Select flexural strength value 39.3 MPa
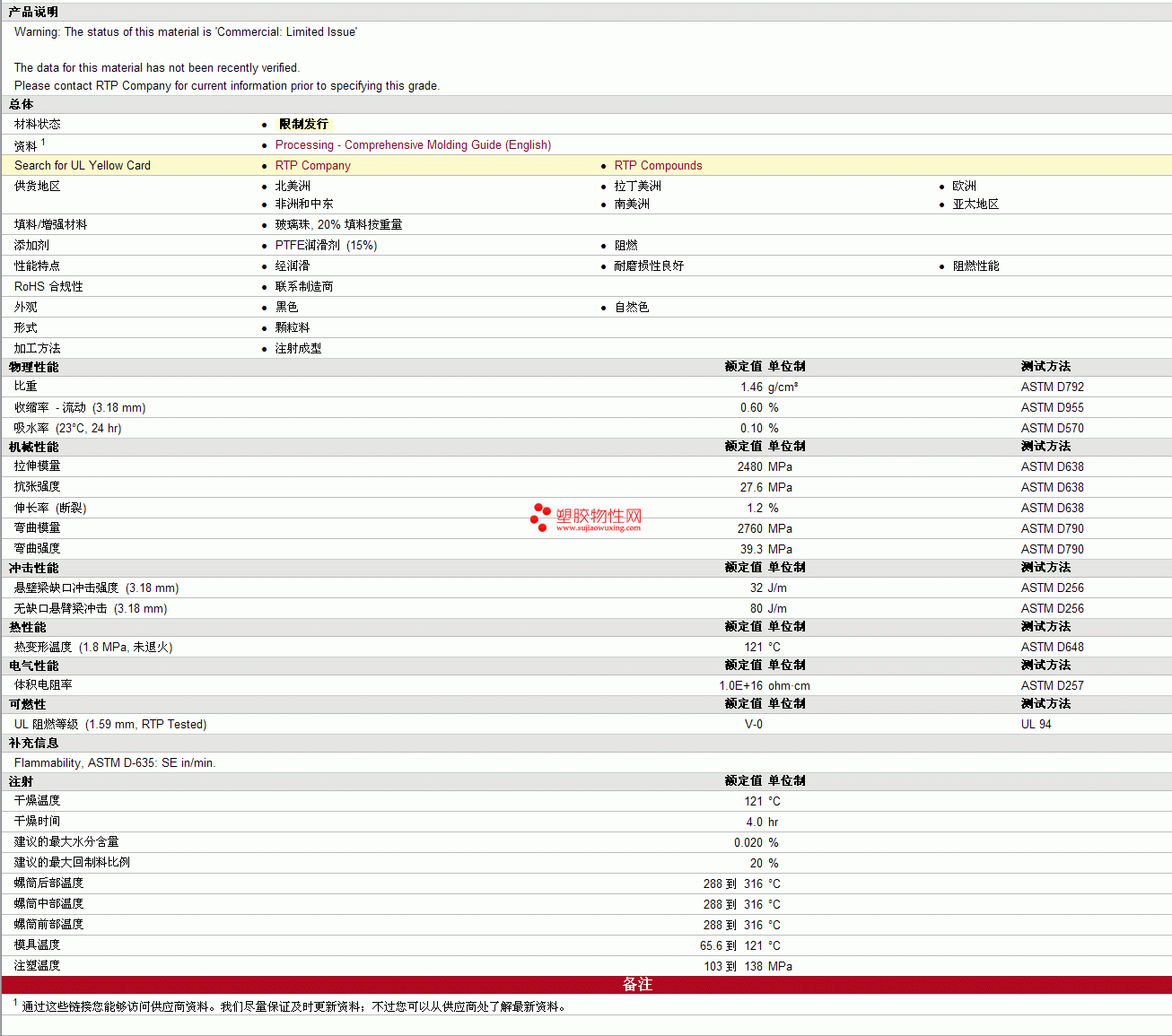The height and width of the screenshot is (1036, 1172). click(766, 549)
